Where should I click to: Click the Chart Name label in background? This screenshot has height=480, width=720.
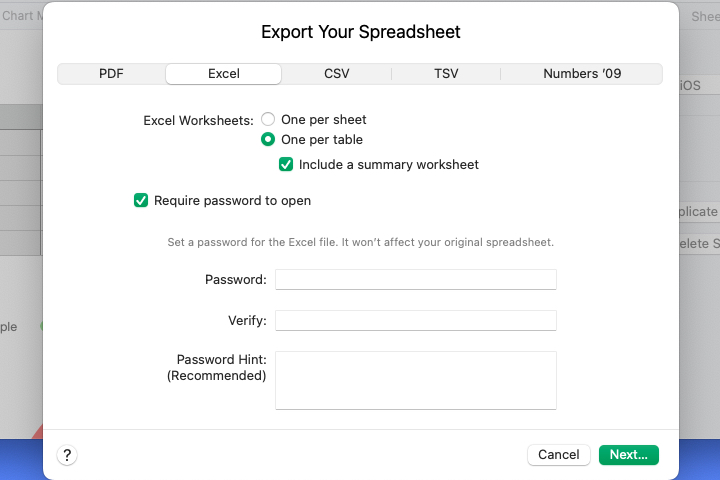coord(20,16)
